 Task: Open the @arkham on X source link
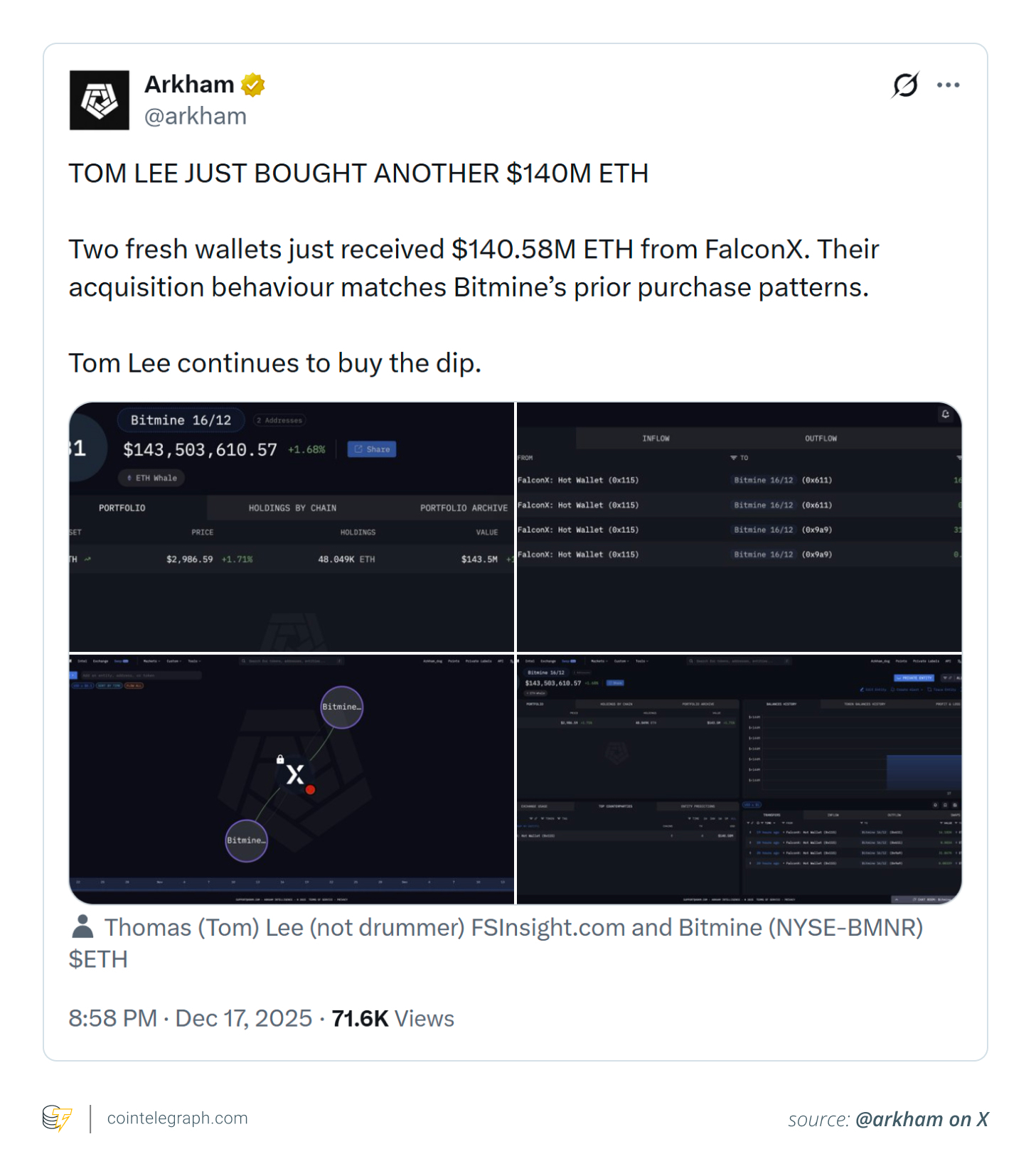tap(922, 1119)
